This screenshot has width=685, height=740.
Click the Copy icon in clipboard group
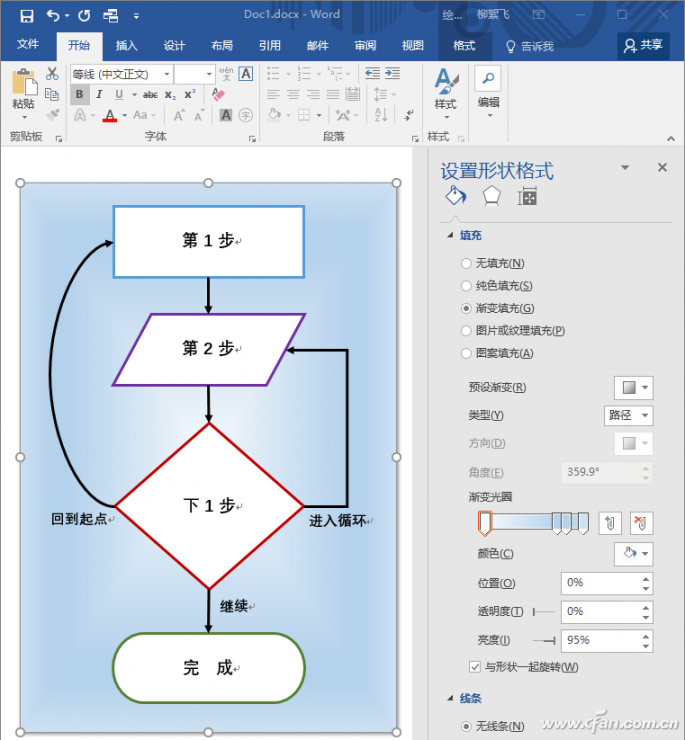pos(52,94)
